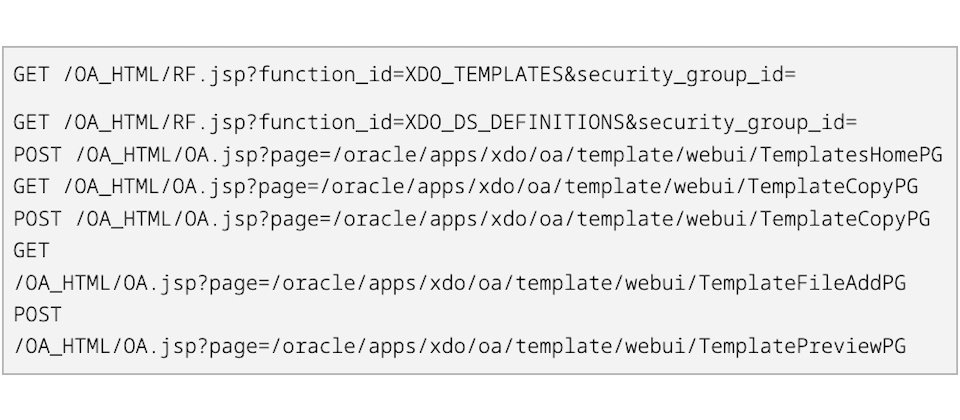The width and height of the screenshot is (960, 420).
Task: Click POST before the TemplateCopyPG request
Action: 38,219
